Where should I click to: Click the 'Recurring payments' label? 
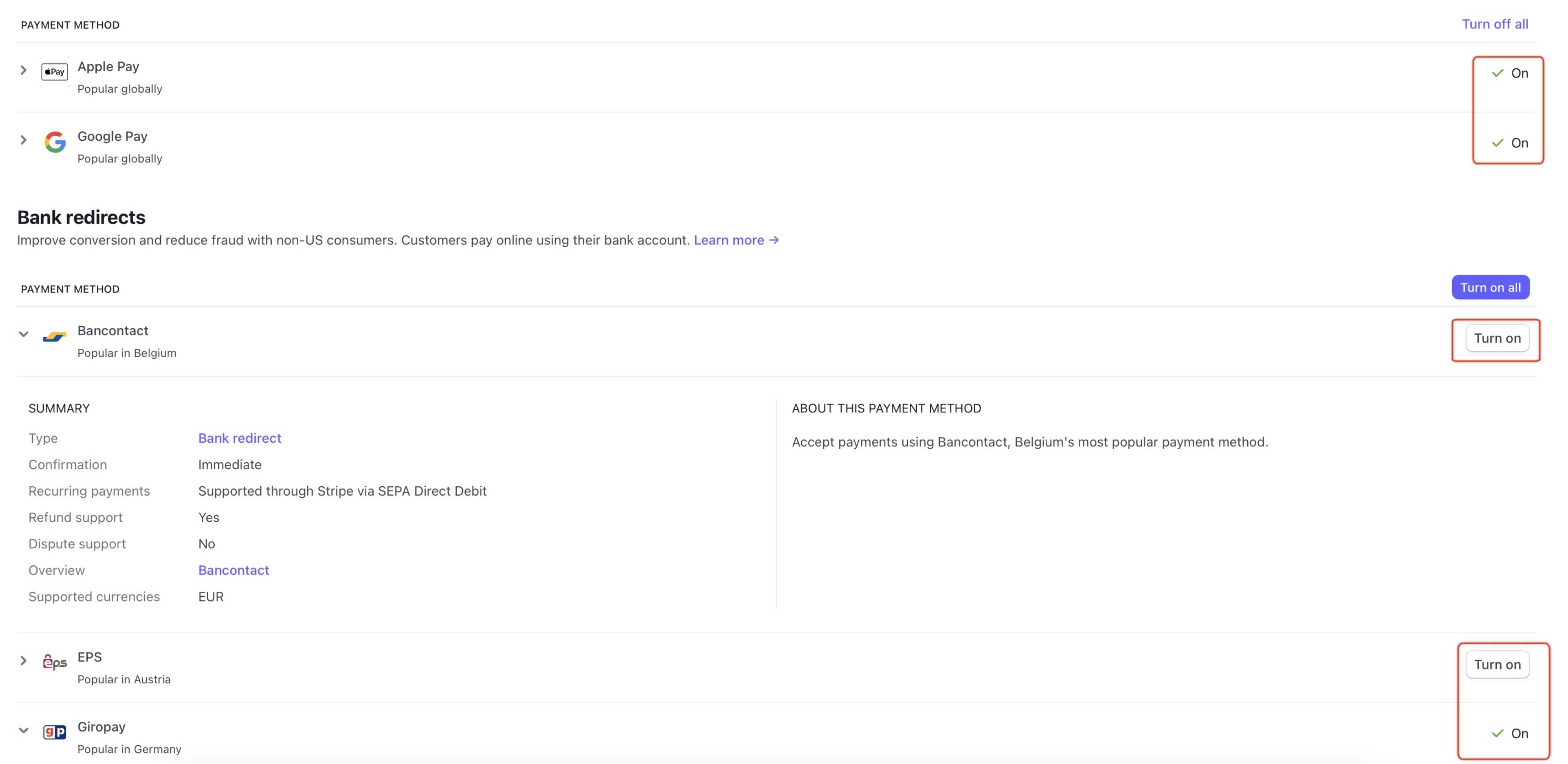point(89,491)
